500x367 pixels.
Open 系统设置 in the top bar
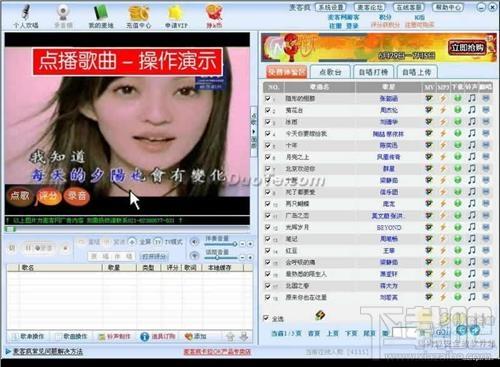pos(331,7)
